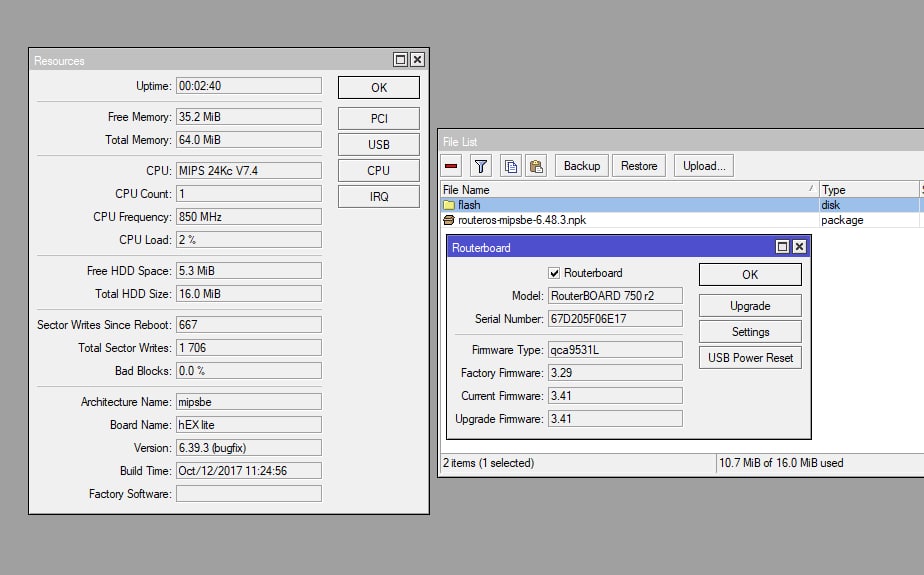The height and width of the screenshot is (575, 924).
Task: Click the copy icon in File List toolbar
Action: [x=511, y=166]
